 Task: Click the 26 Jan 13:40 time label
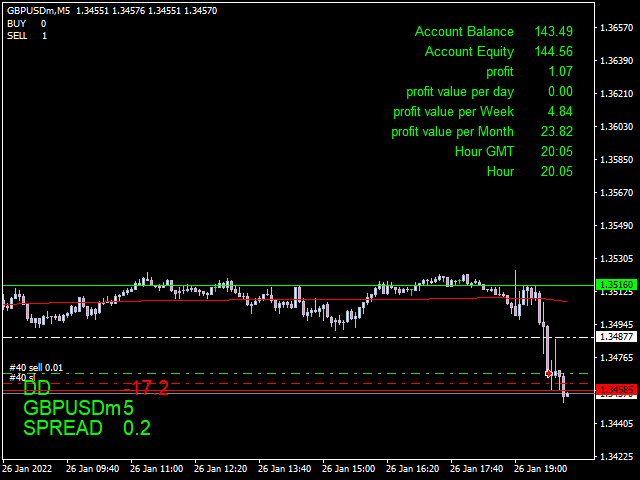click(x=284, y=469)
